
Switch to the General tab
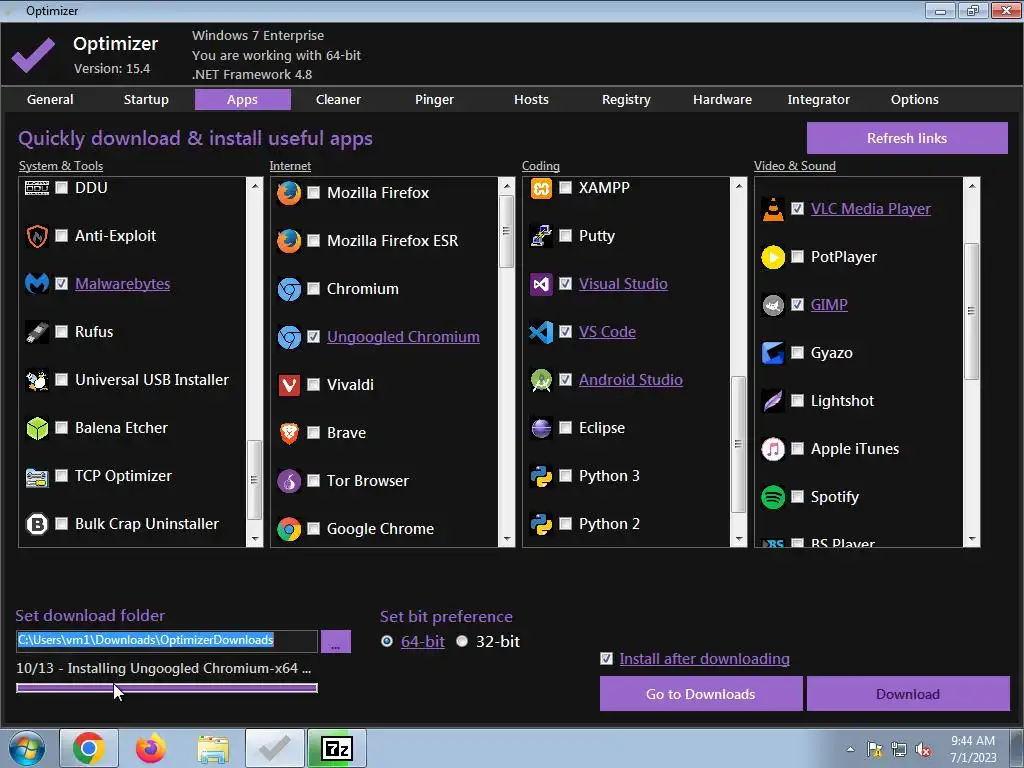pyautogui.click(x=50, y=99)
